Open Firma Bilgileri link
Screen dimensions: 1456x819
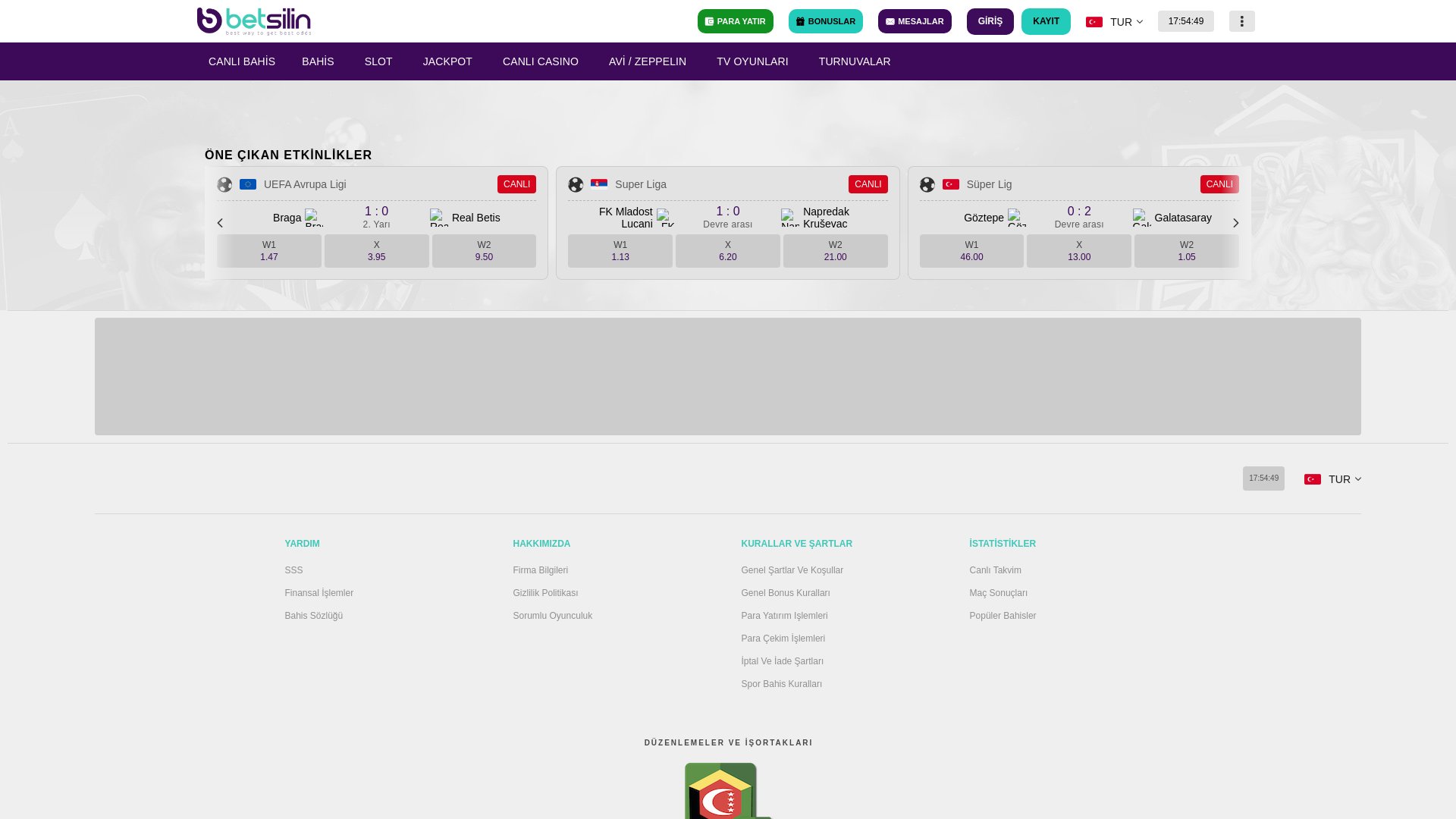pyautogui.click(x=541, y=570)
